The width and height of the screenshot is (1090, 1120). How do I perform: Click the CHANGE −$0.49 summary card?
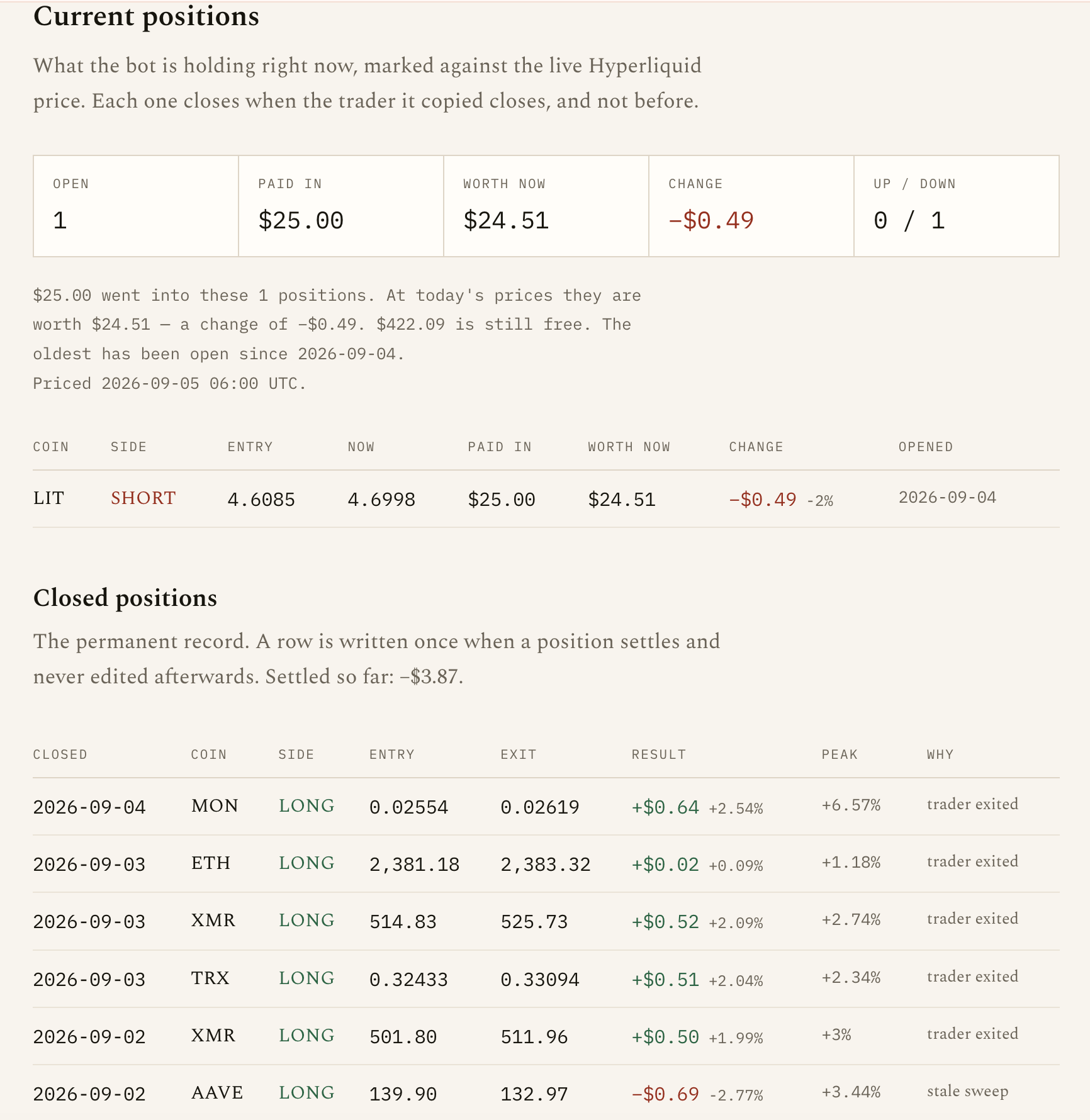751,206
